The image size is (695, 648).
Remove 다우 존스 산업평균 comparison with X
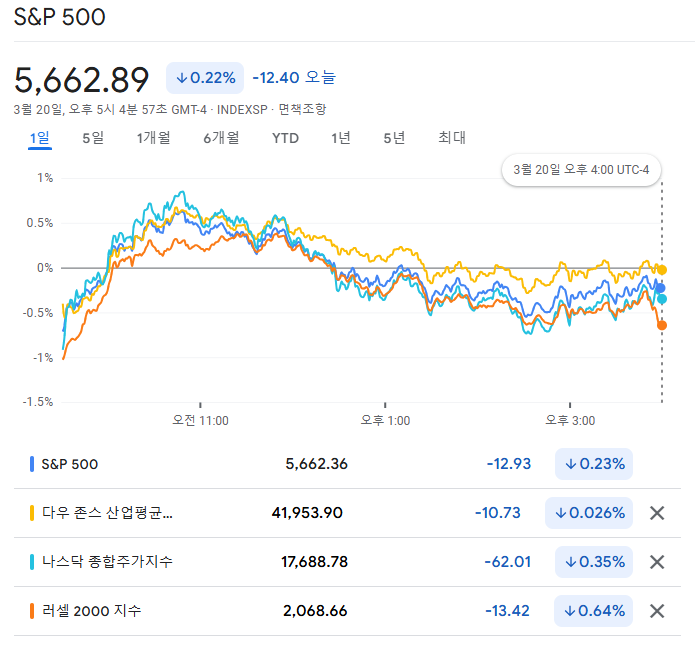[x=657, y=513]
